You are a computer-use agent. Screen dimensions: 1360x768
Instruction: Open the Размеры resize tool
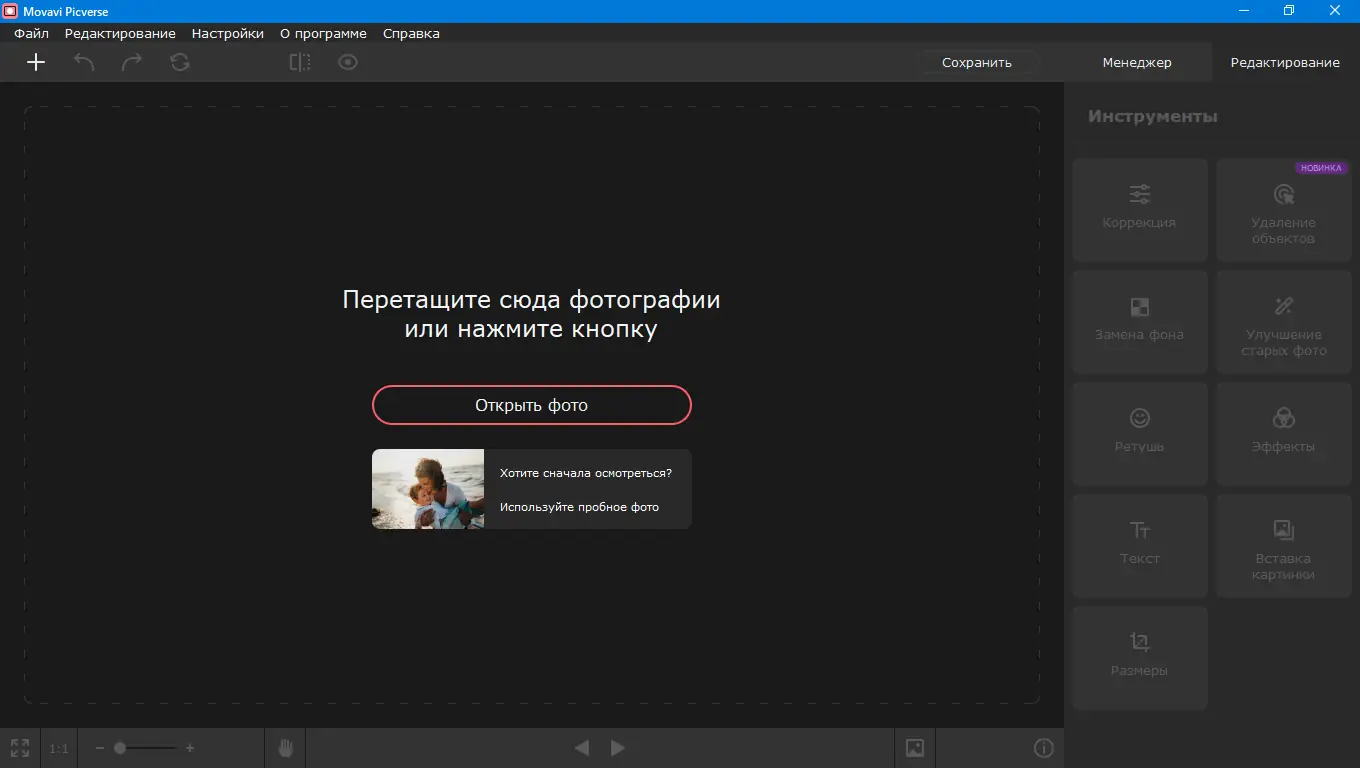(x=1139, y=657)
